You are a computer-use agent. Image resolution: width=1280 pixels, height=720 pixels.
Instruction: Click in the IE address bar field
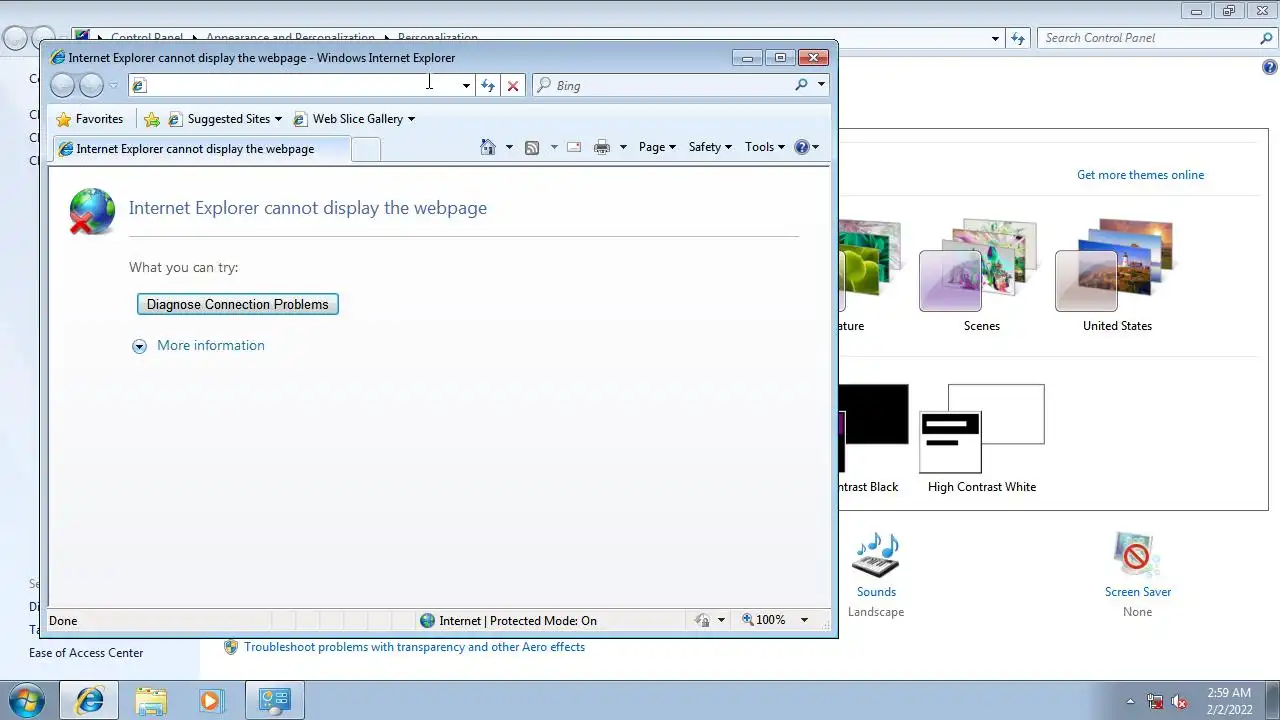pyautogui.click(x=300, y=85)
